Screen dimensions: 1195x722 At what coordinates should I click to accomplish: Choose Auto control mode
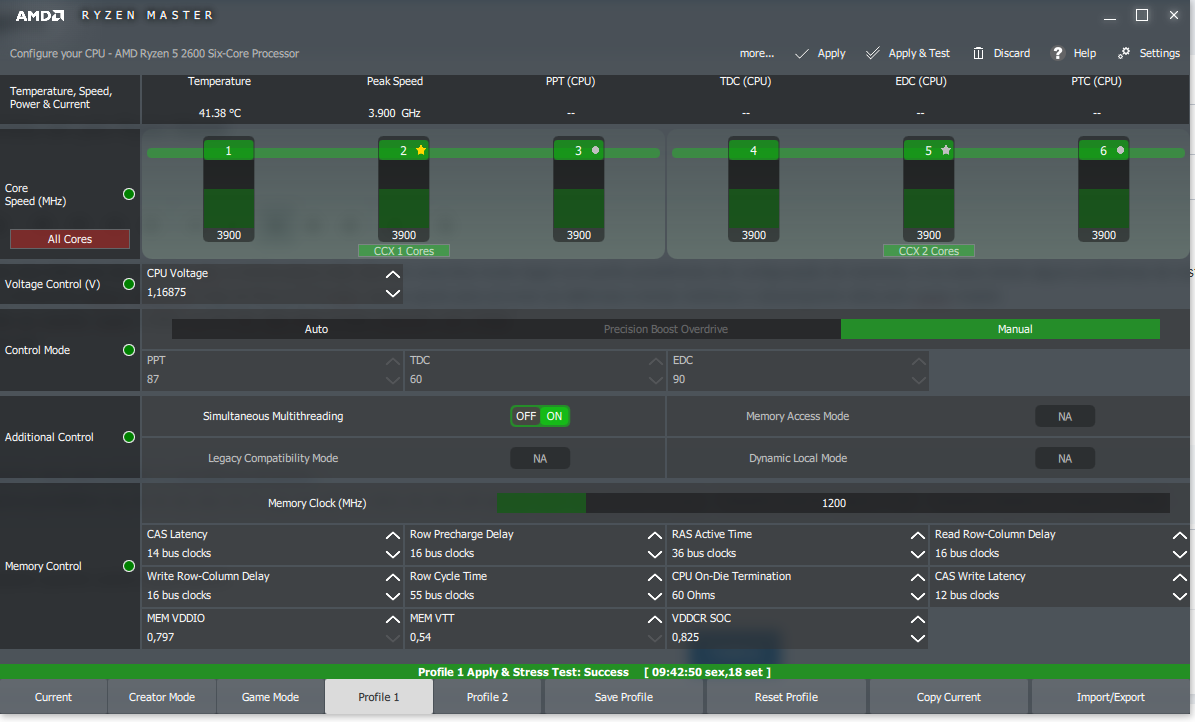(316, 329)
